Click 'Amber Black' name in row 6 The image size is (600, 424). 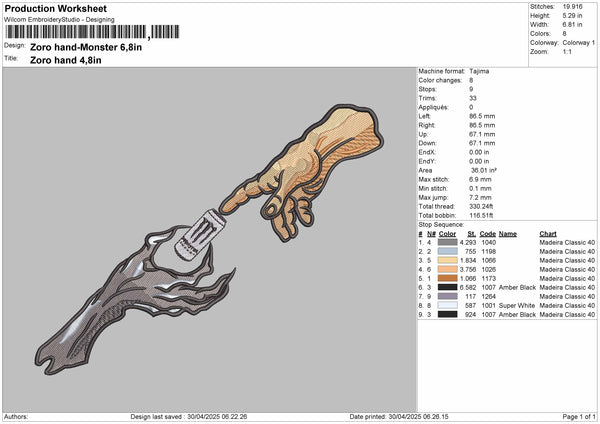(x=517, y=288)
